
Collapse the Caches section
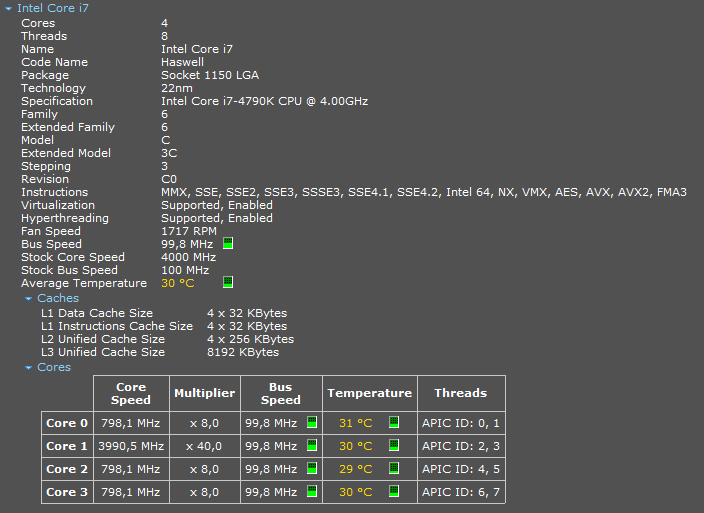click(x=29, y=298)
